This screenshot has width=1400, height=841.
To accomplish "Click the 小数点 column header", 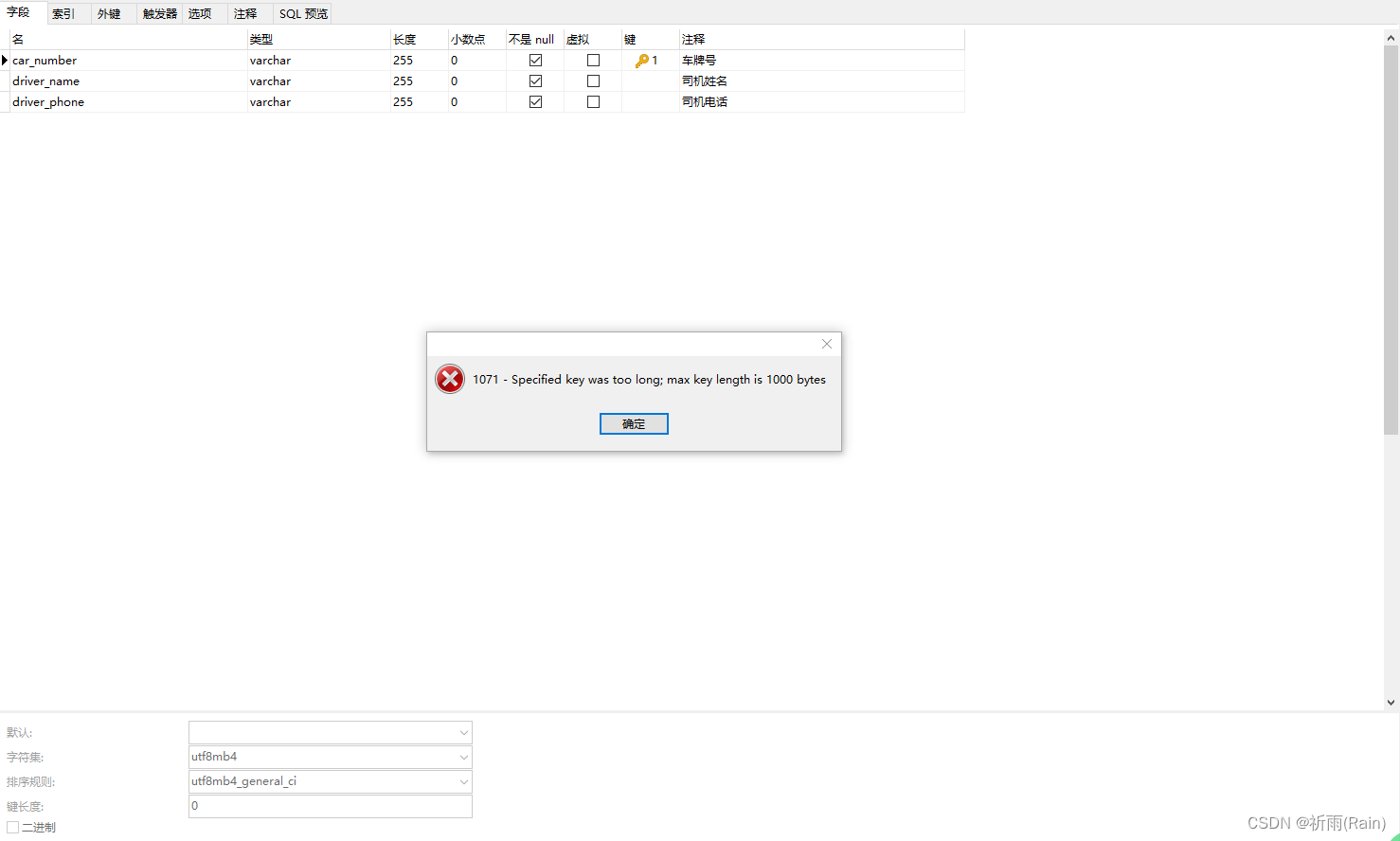I will (476, 40).
